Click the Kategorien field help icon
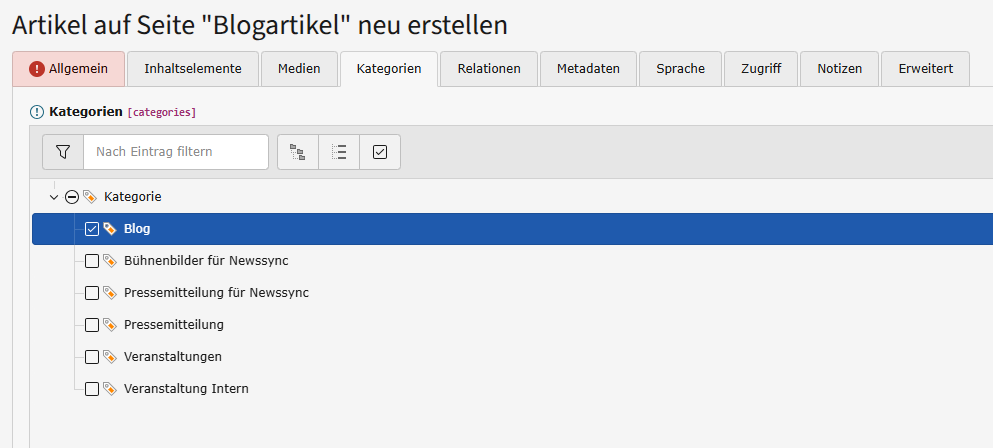This screenshot has width=993, height=448. coord(37,112)
